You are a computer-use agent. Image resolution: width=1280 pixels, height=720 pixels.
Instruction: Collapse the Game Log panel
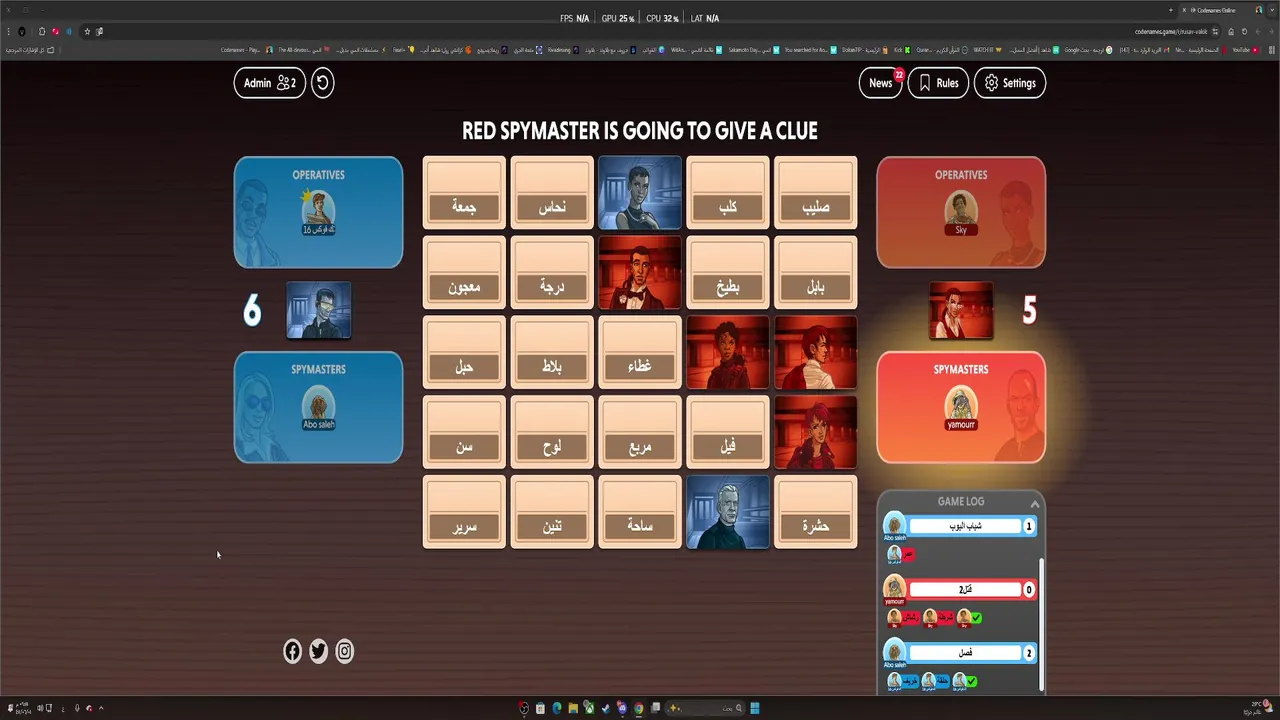[x=1035, y=502]
